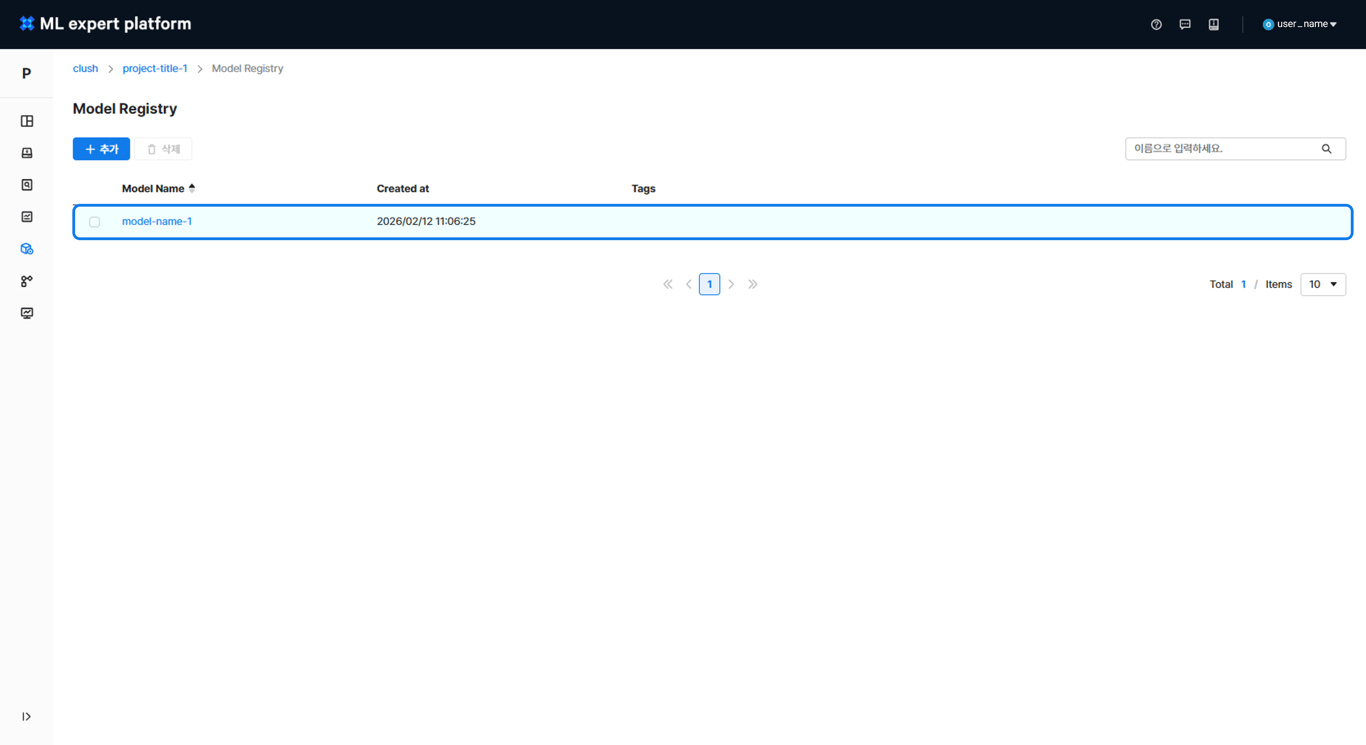
Task: Select the Model Registry cube icon in sidebar
Action: click(x=27, y=249)
